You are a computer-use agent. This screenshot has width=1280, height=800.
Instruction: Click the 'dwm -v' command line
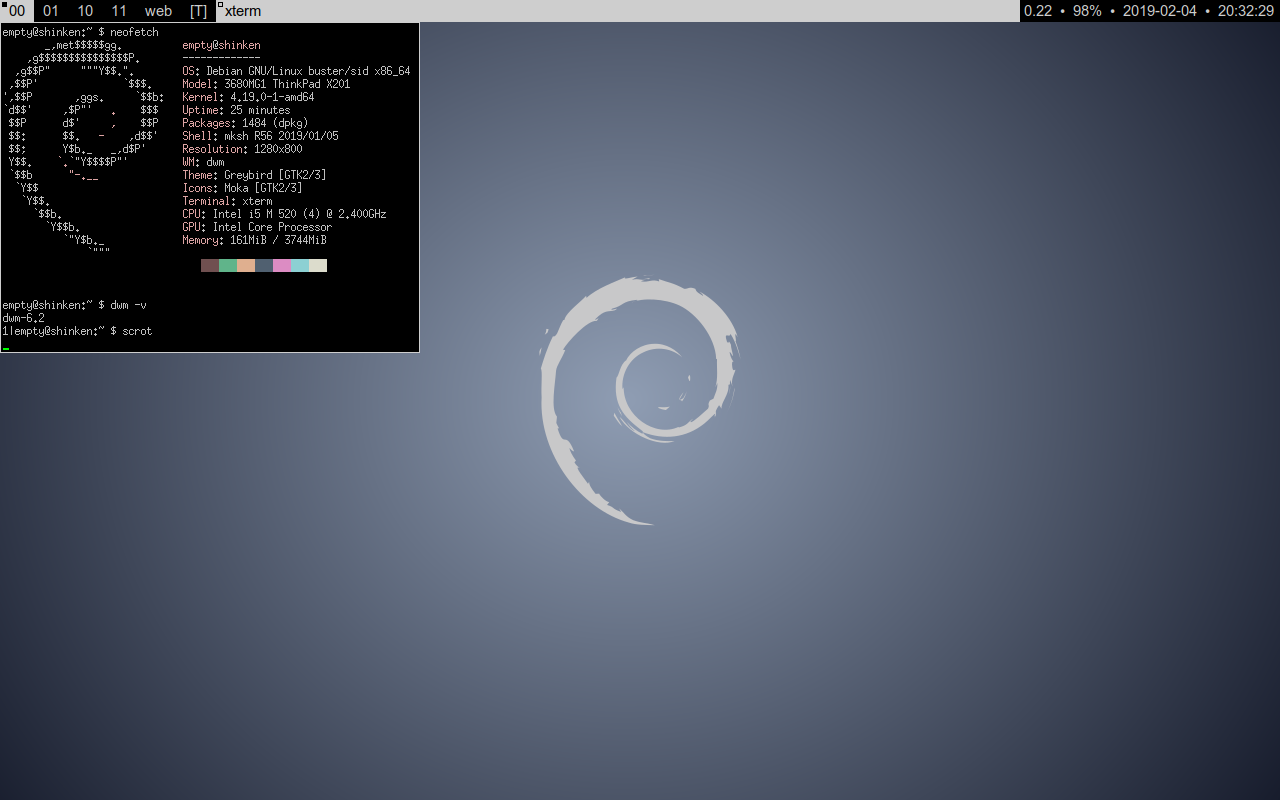[74, 304]
